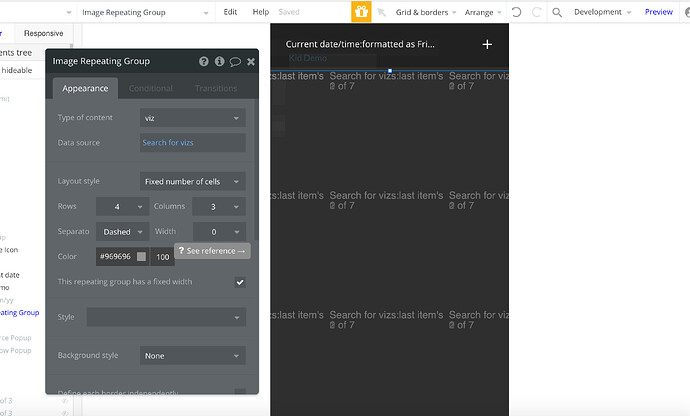Open the gift box notifications icon
The image size is (690, 416).
[x=361, y=11]
